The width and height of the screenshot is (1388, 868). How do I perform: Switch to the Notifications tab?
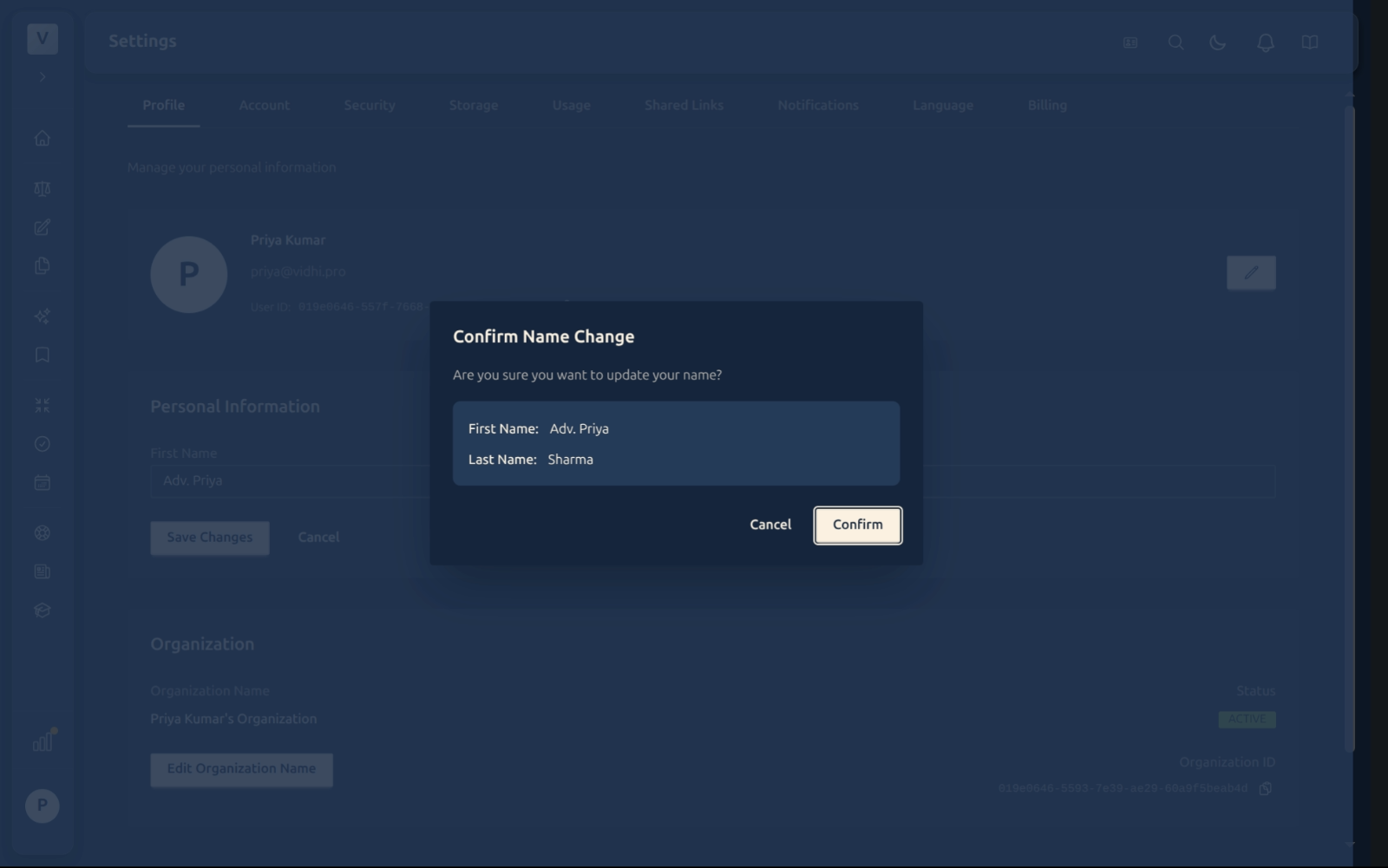(x=818, y=105)
